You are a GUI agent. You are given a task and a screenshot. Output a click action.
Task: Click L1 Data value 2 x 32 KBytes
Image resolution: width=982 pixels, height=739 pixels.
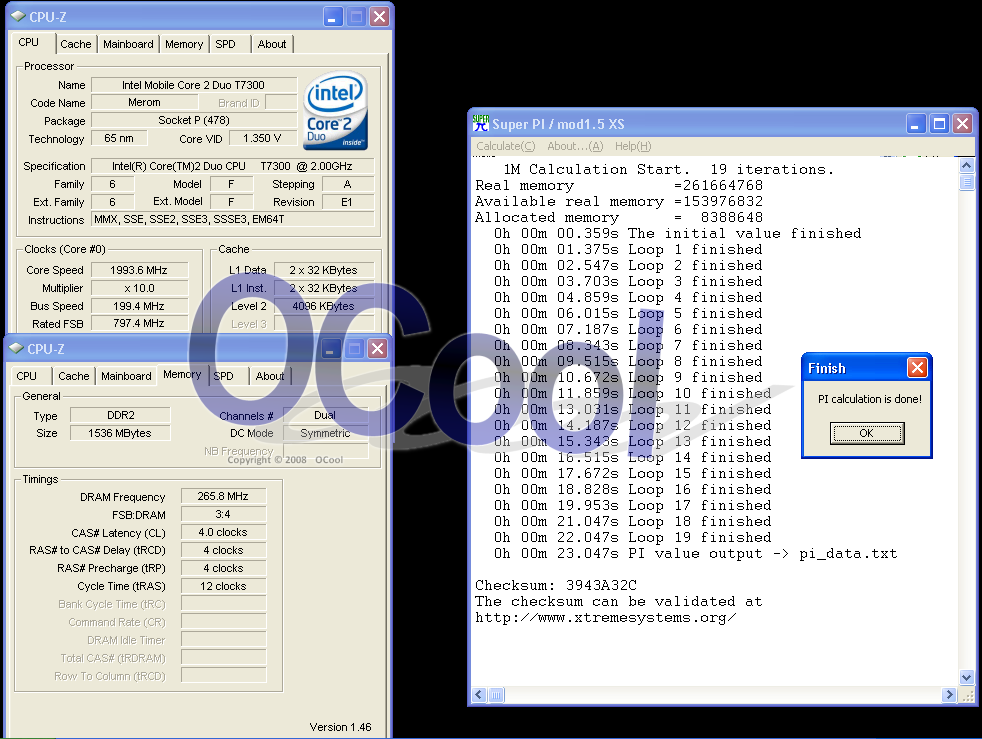pyautogui.click(x=324, y=270)
